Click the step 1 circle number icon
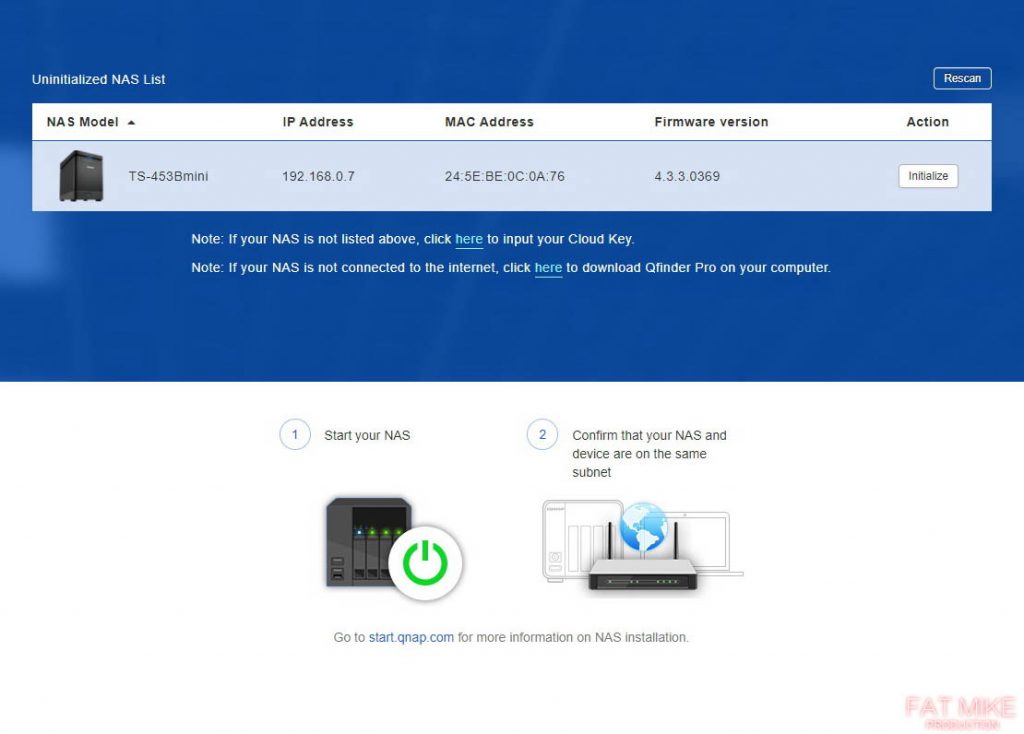The height and width of the screenshot is (734, 1024). coord(294,435)
